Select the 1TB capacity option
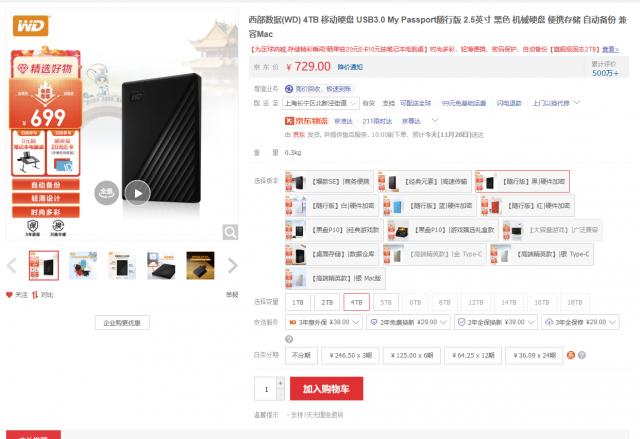Screen dimensions: 640x439 coord(298,302)
